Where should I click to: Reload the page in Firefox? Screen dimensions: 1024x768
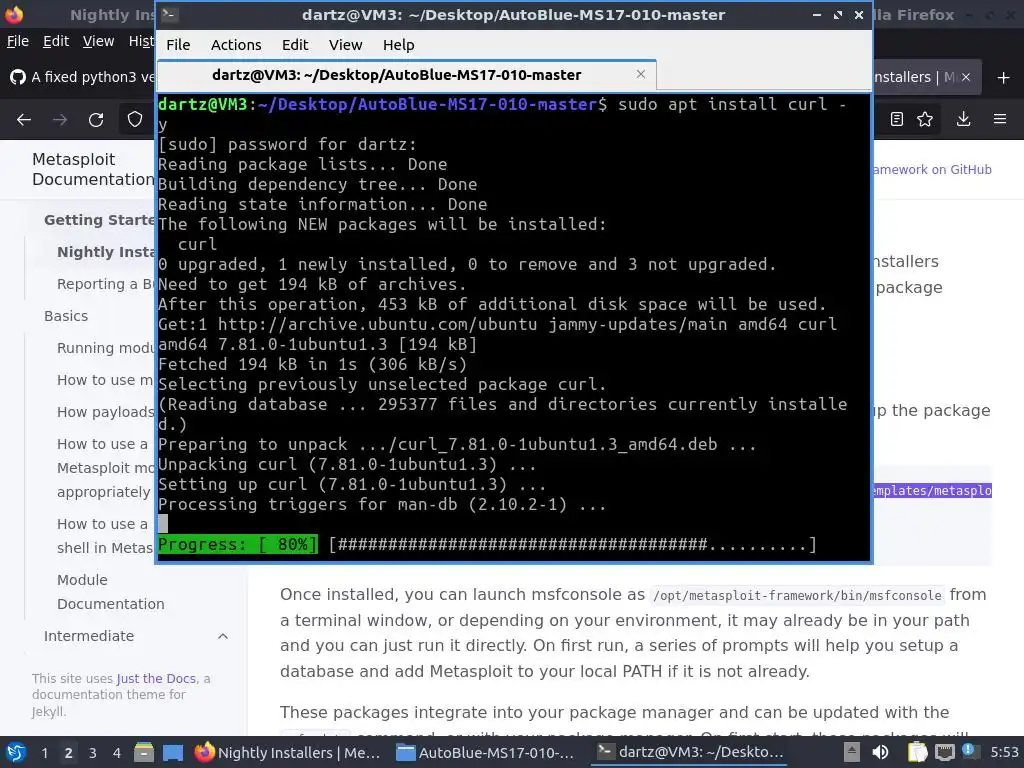(96, 120)
